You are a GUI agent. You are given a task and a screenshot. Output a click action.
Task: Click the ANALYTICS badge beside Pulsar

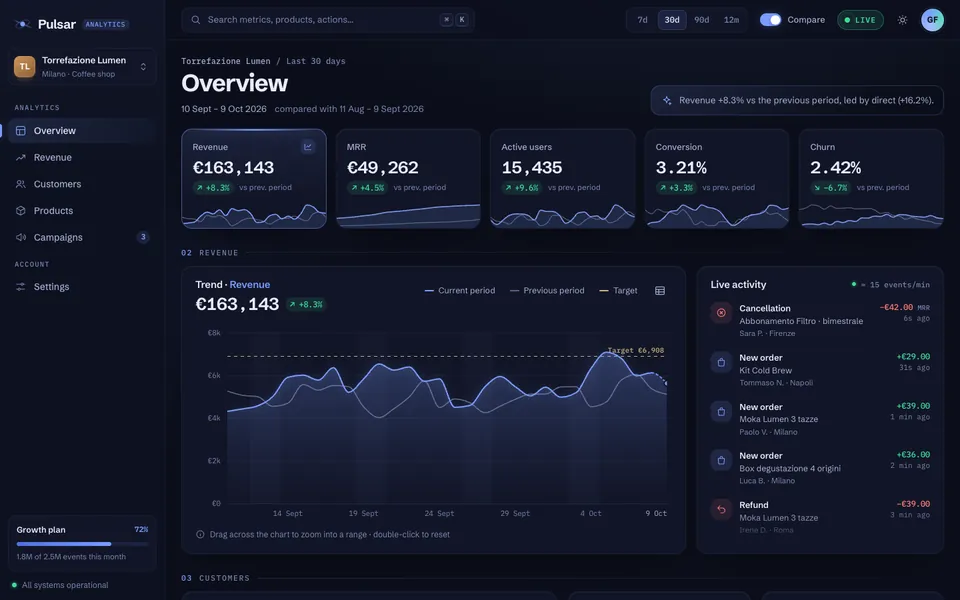pos(105,24)
